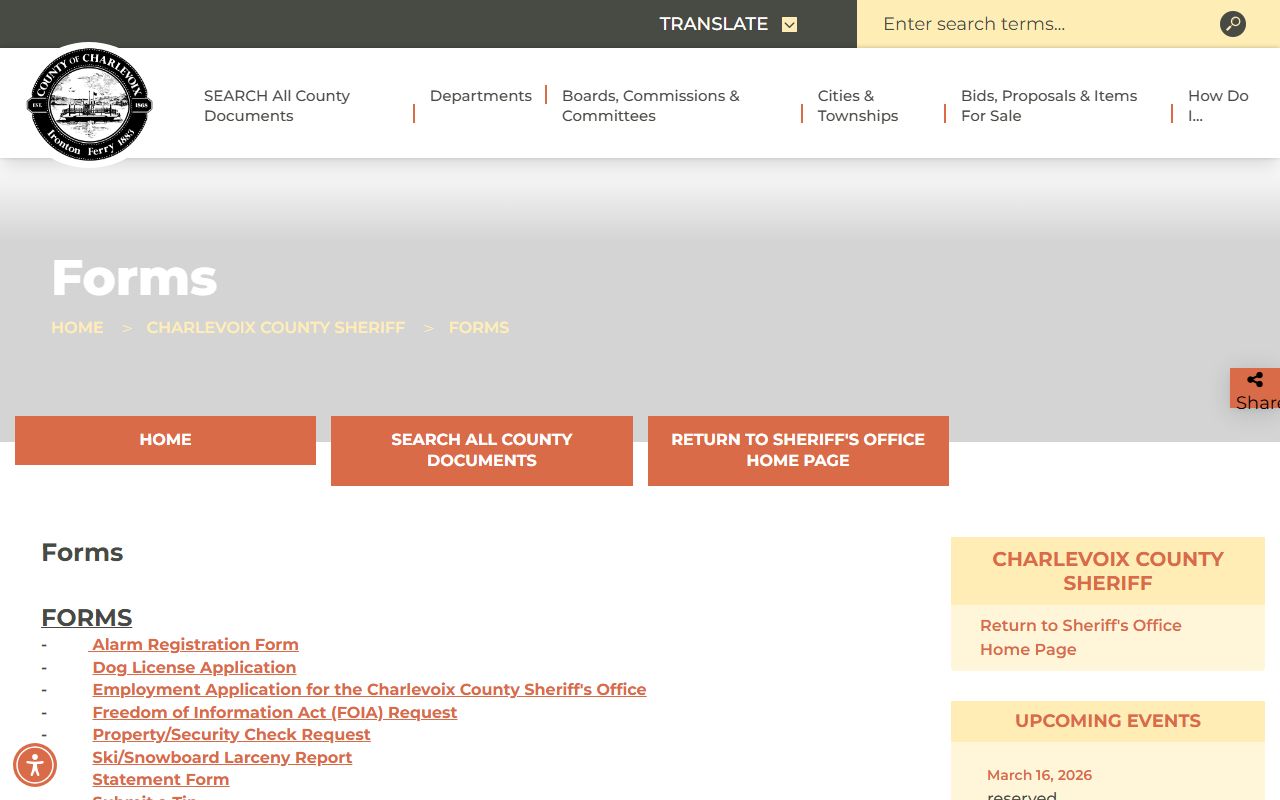
Task: Open Charlevoix County Sheriff breadcrumb
Action: 276,327
